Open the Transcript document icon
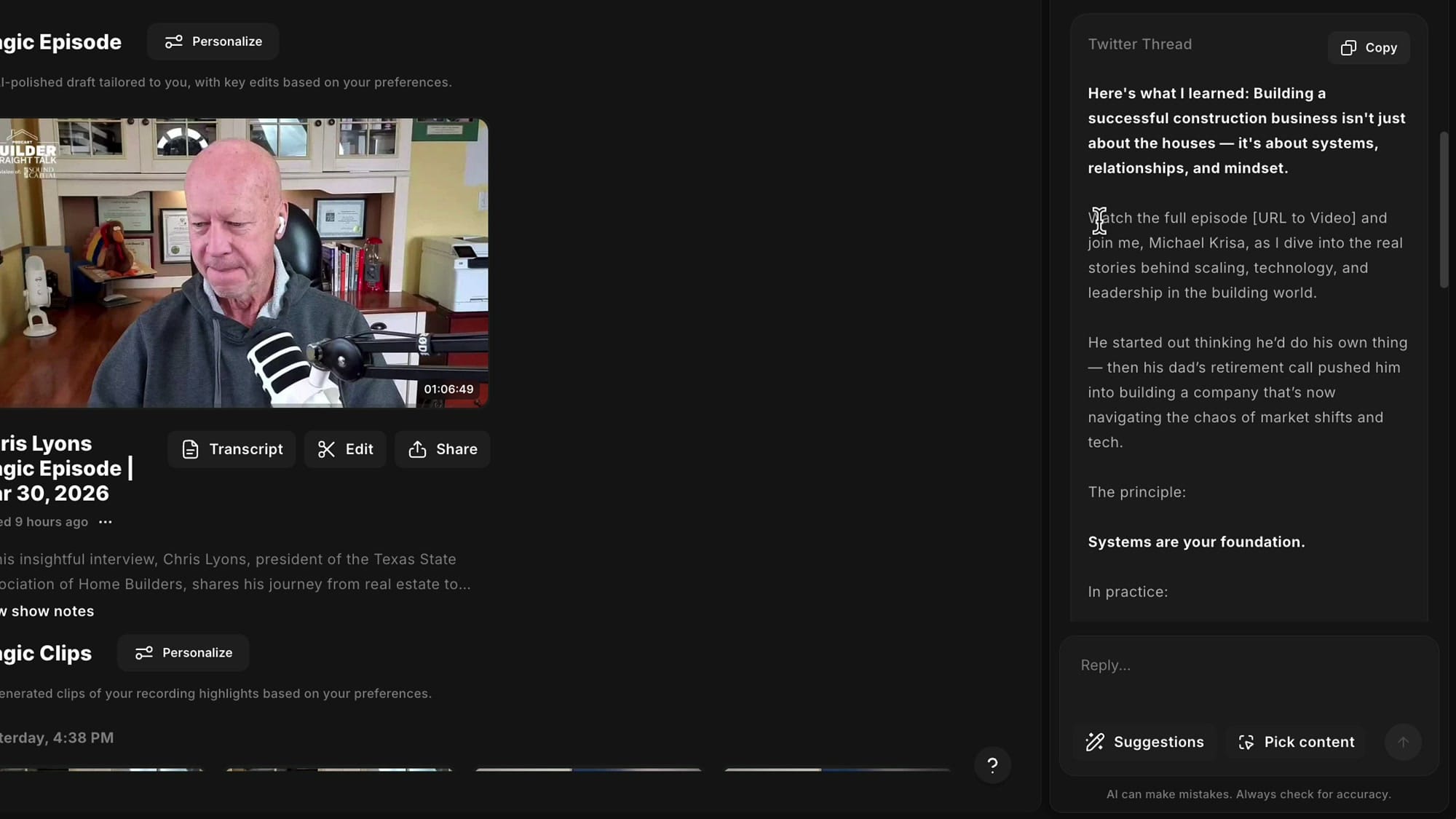Screen dimensions: 1456x819 tap(191, 449)
